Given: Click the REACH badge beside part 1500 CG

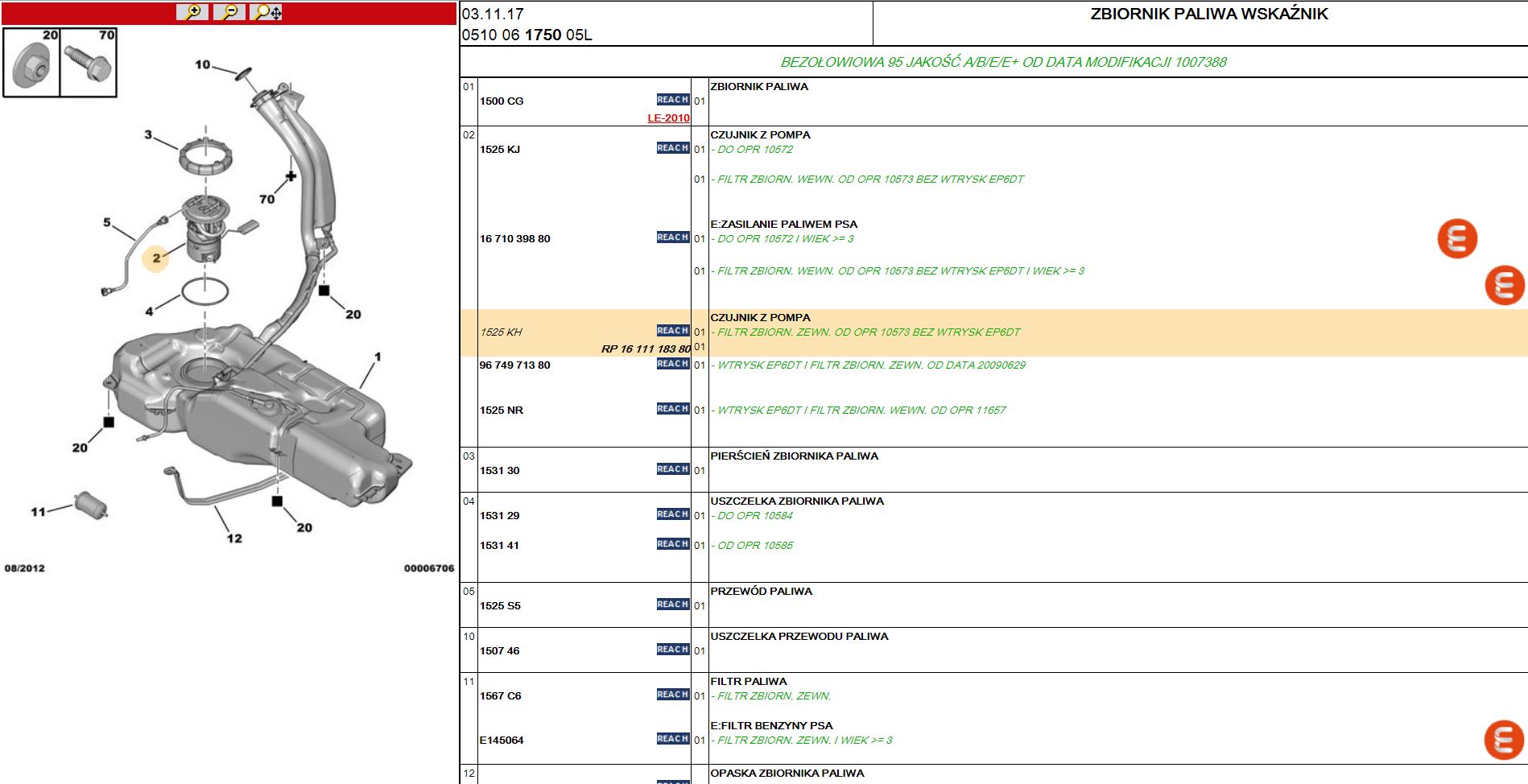Looking at the screenshot, I should point(673,100).
